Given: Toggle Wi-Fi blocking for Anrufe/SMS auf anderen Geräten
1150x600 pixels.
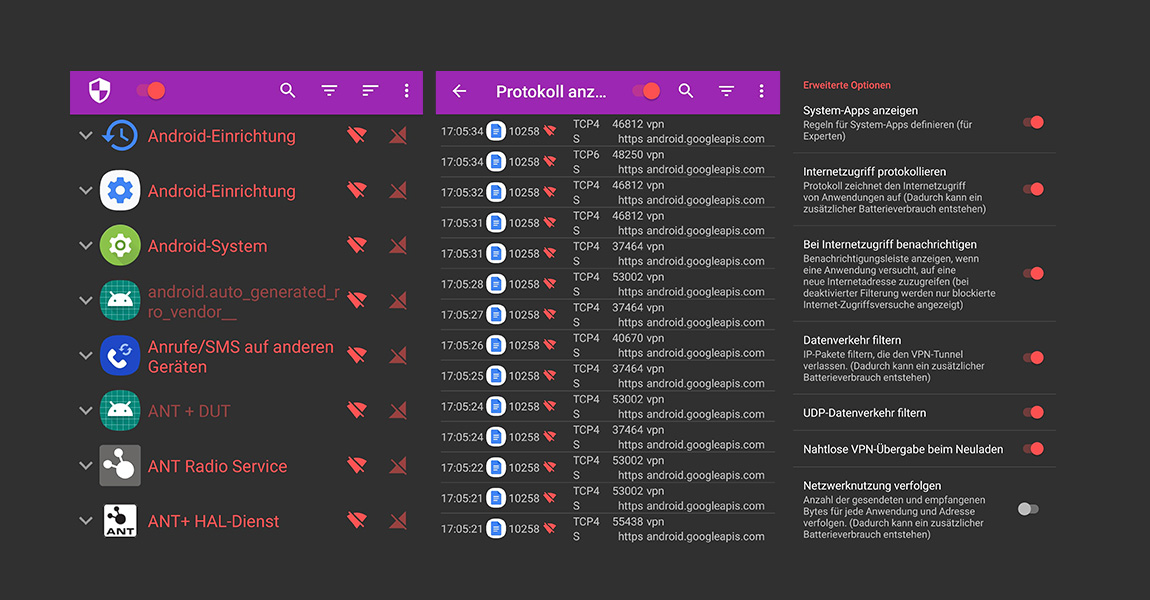Looking at the screenshot, I should coord(356,355).
